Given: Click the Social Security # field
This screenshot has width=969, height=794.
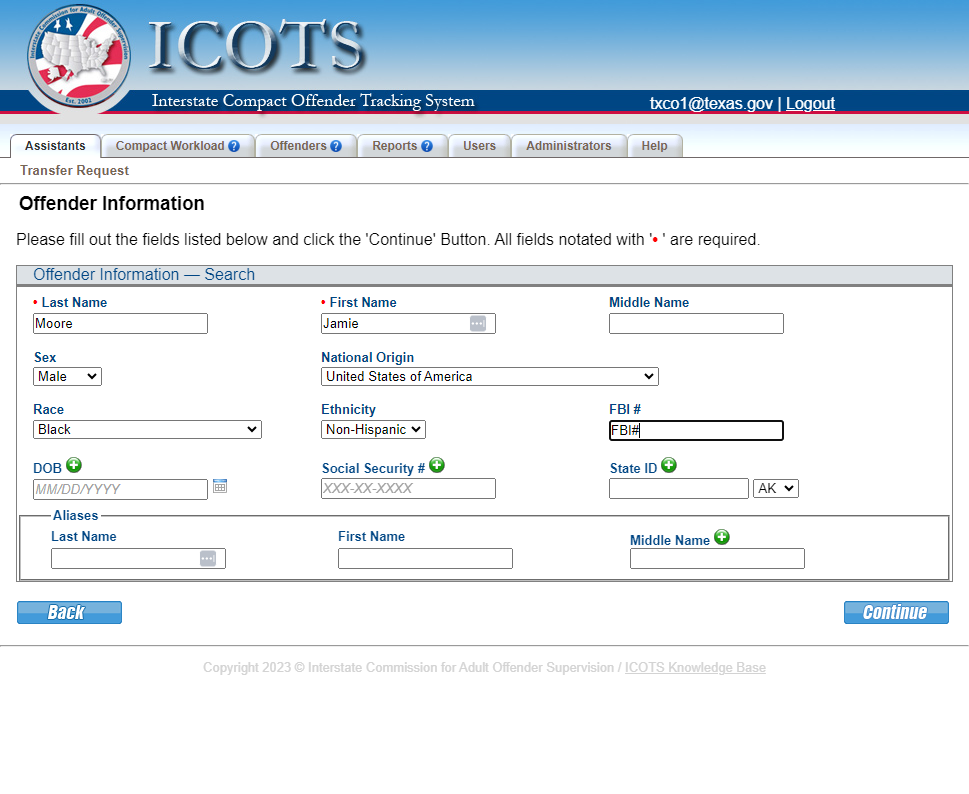Looking at the screenshot, I should [408, 488].
